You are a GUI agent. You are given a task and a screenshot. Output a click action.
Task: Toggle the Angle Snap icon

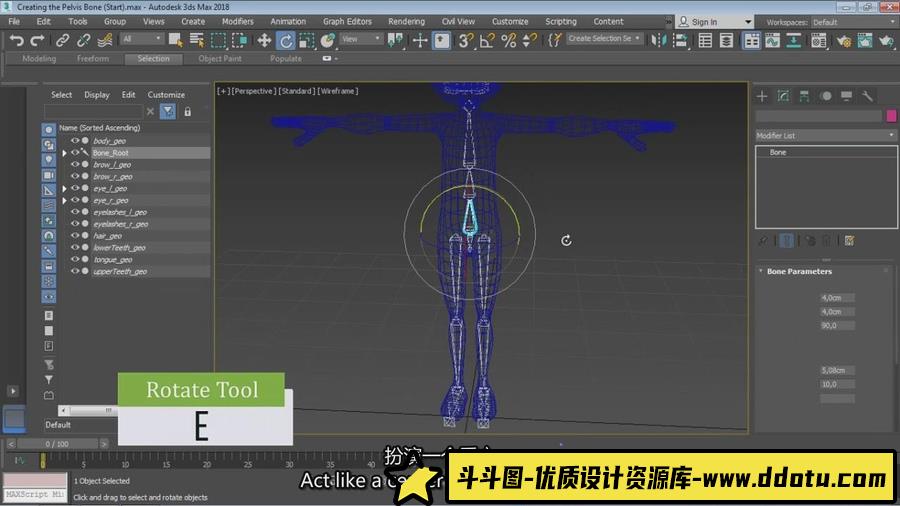pos(487,40)
